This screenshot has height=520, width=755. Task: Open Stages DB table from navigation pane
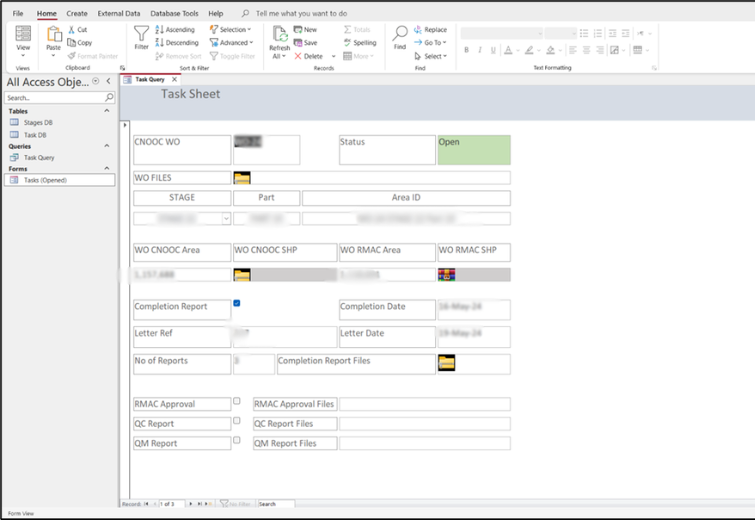(x=38, y=123)
